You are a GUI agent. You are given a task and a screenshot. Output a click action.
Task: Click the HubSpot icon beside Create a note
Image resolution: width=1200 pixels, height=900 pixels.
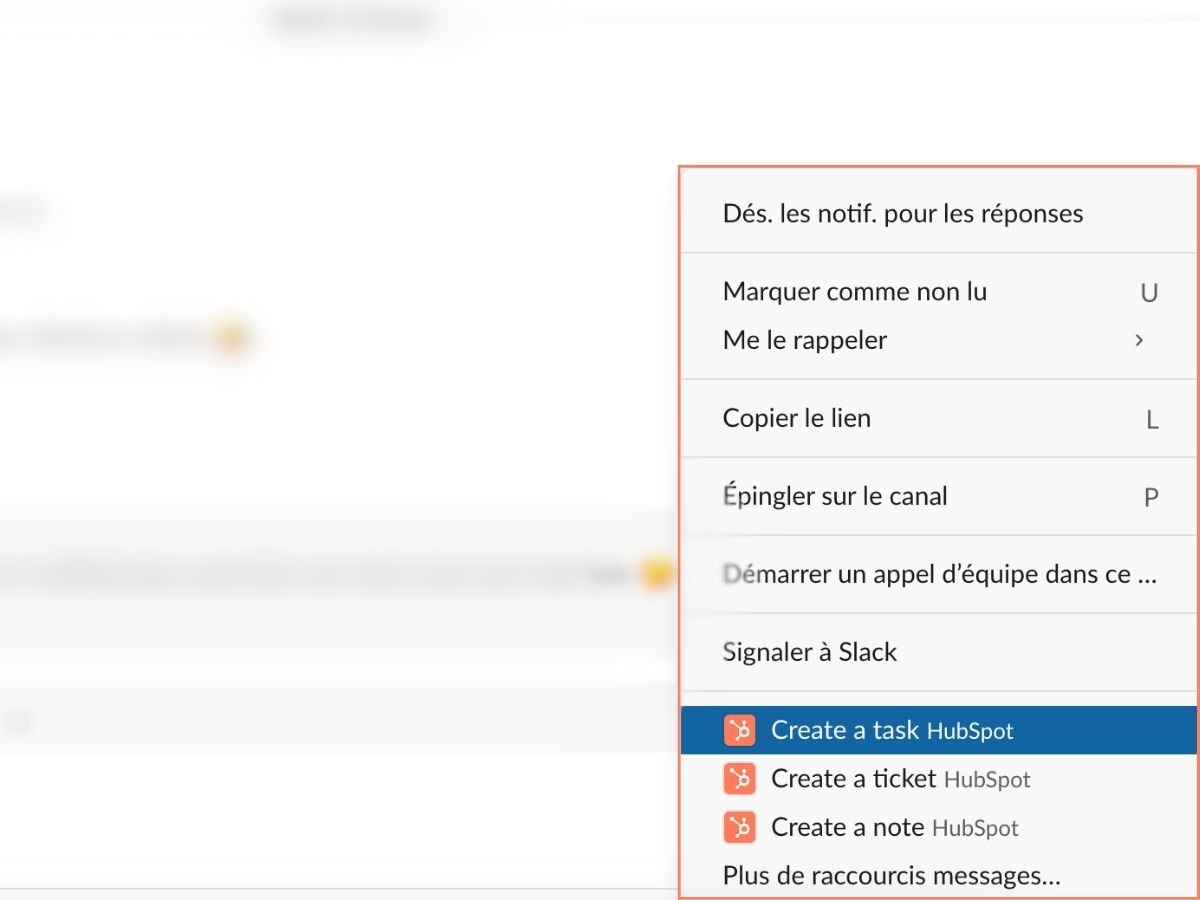tap(739, 828)
